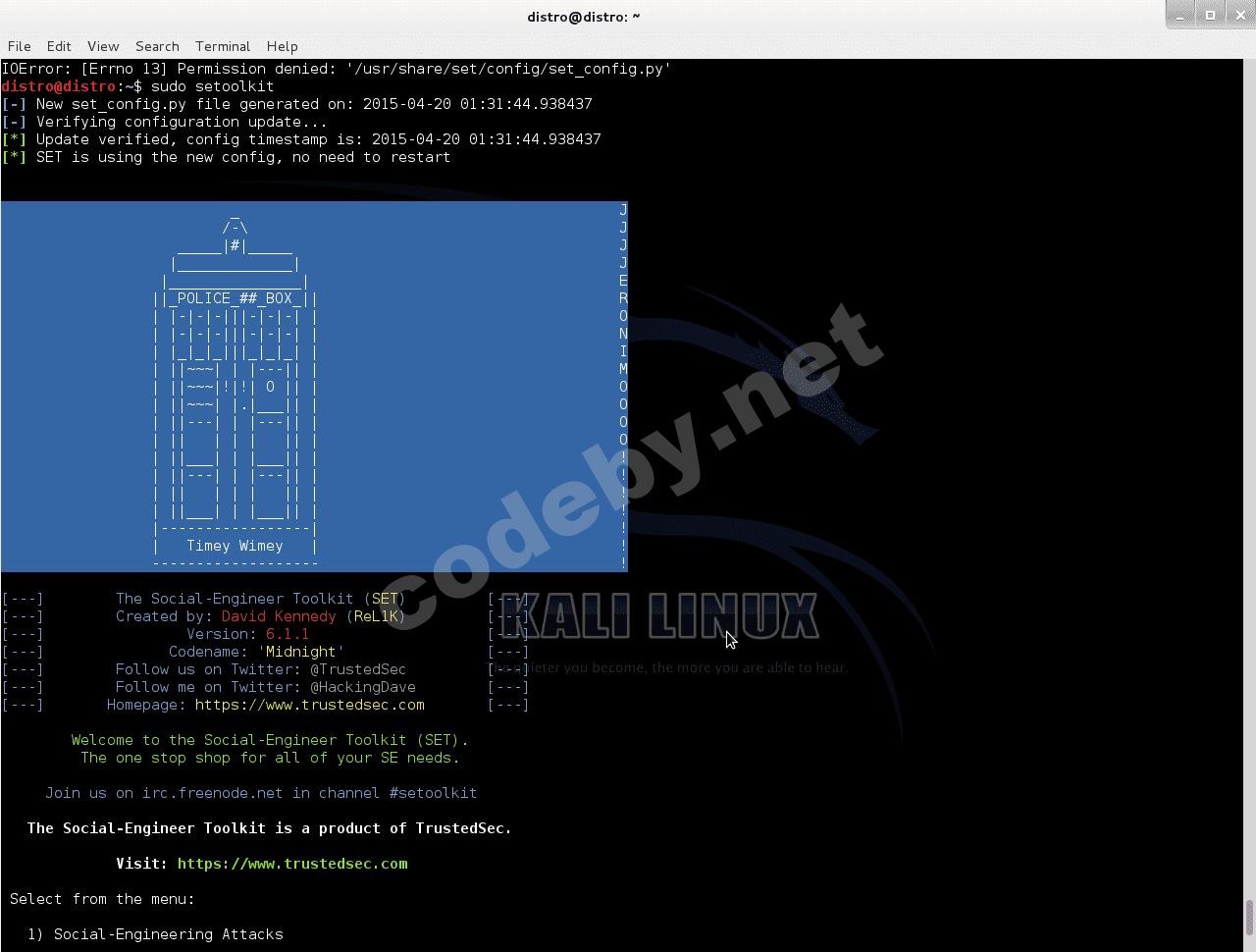This screenshot has width=1256, height=952.
Task: Open the Help menu
Action: click(x=282, y=46)
